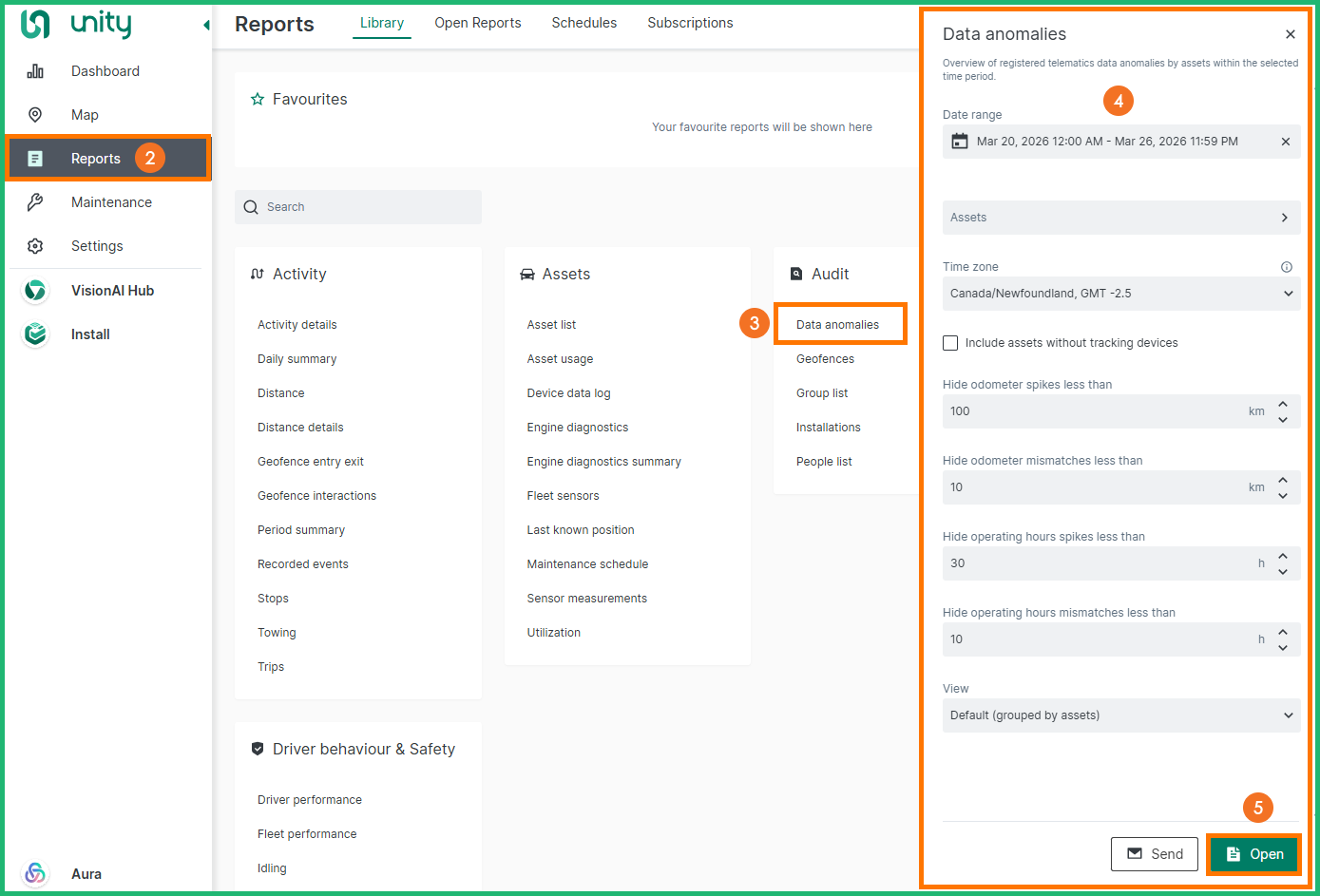Launch VisionAI Hub from sidebar
This screenshot has width=1320, height=896.
coord(35,291)
